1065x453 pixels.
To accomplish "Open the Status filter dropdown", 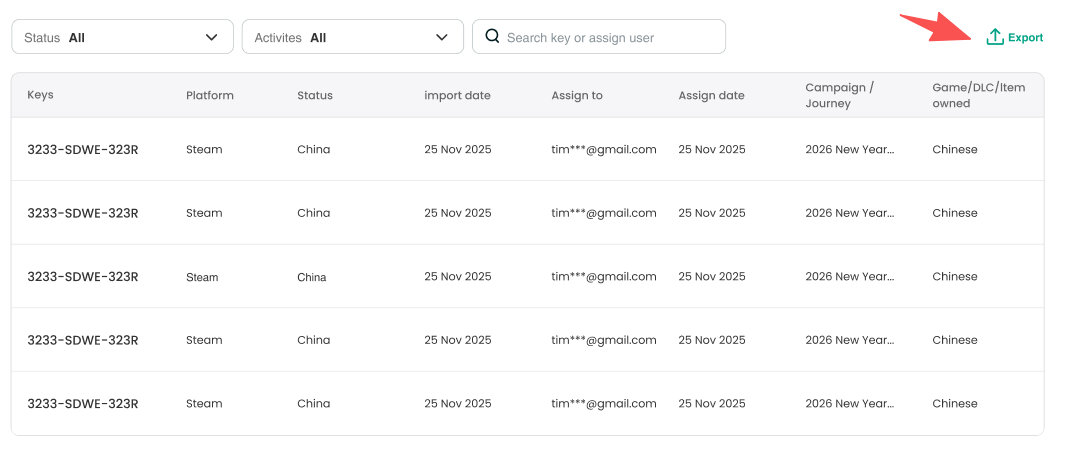I will [122, 37].
